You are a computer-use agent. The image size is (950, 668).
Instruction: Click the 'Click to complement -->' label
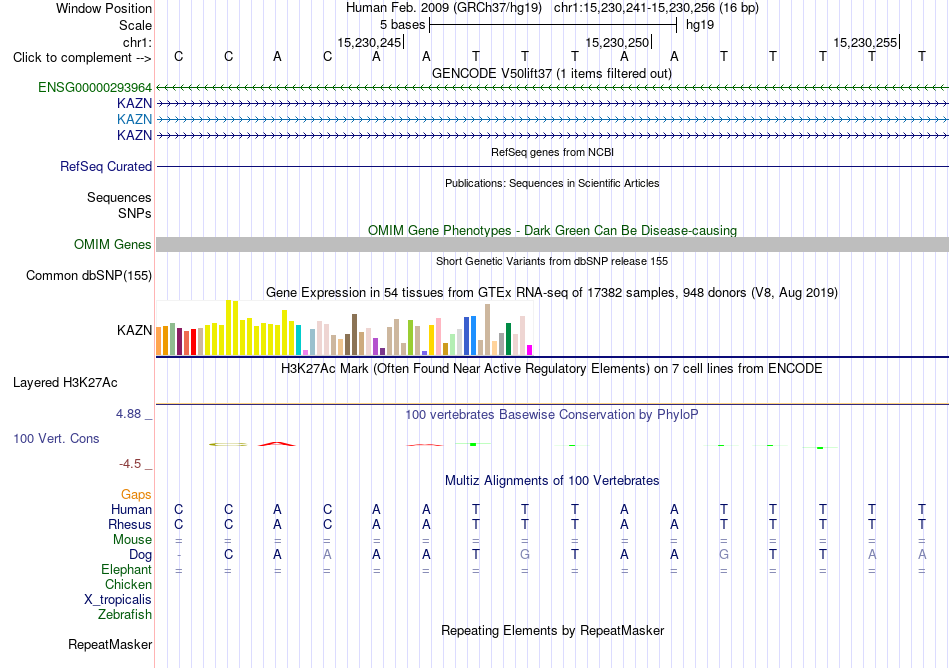point(82,58)
